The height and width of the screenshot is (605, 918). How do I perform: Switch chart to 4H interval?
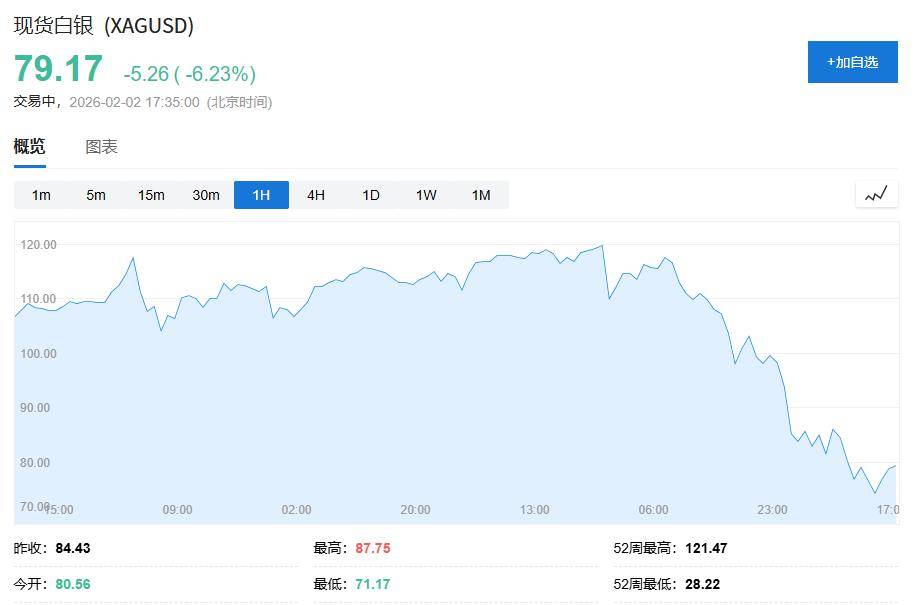[x=316, y=195]
